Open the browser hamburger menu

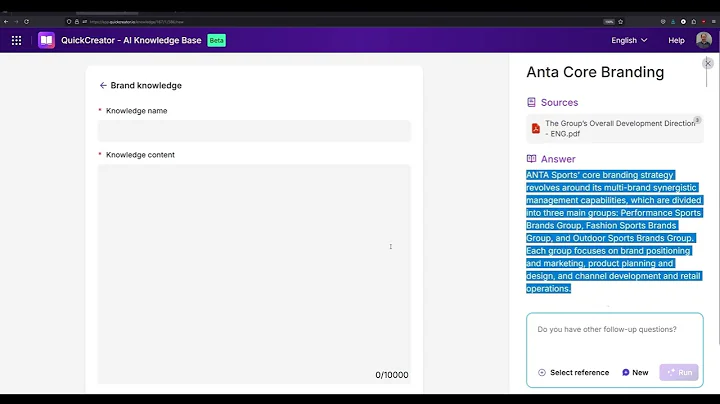click(714, 22)
